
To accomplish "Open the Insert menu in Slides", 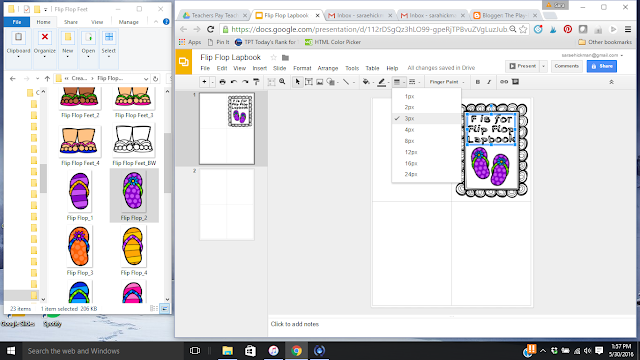I will click(x=260, y=68).
